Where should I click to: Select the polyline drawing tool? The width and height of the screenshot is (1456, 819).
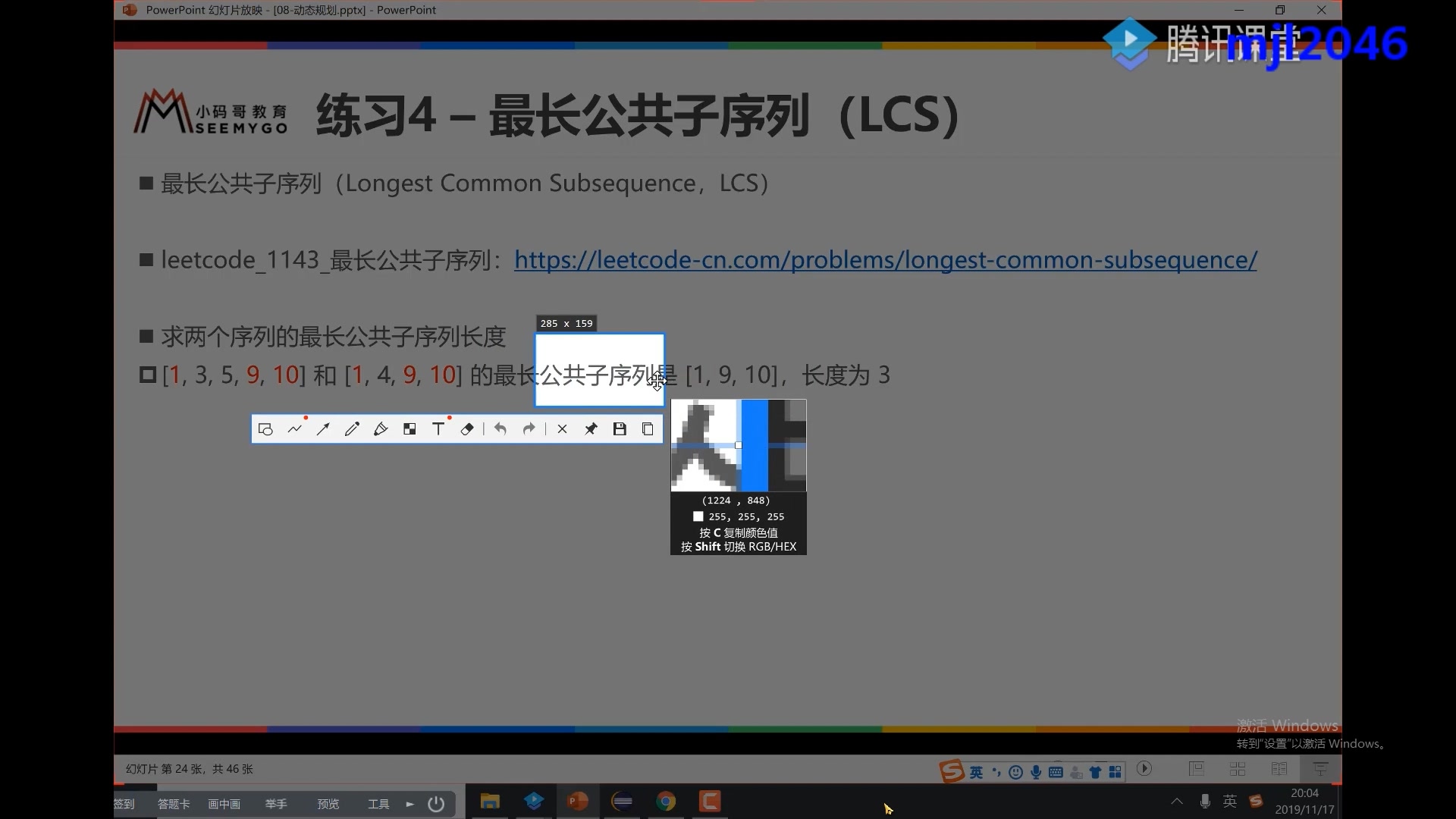(x=294, y=429)
